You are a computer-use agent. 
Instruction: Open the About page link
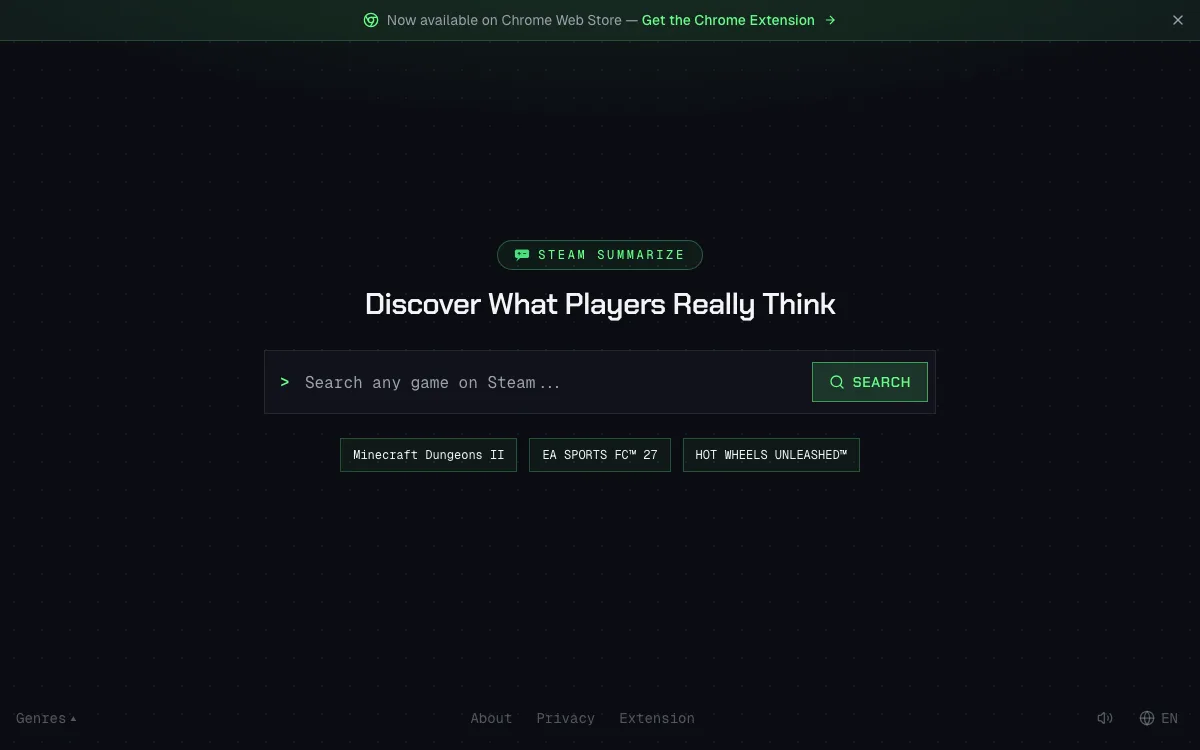(x=491, y=718)
